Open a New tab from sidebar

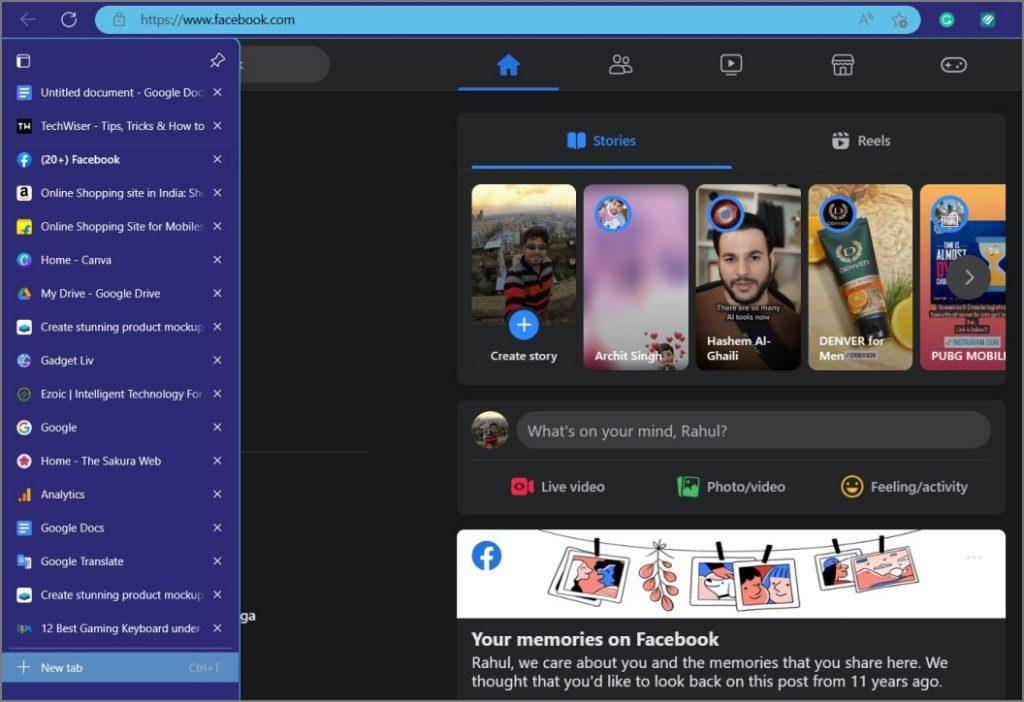click(120, 667)
